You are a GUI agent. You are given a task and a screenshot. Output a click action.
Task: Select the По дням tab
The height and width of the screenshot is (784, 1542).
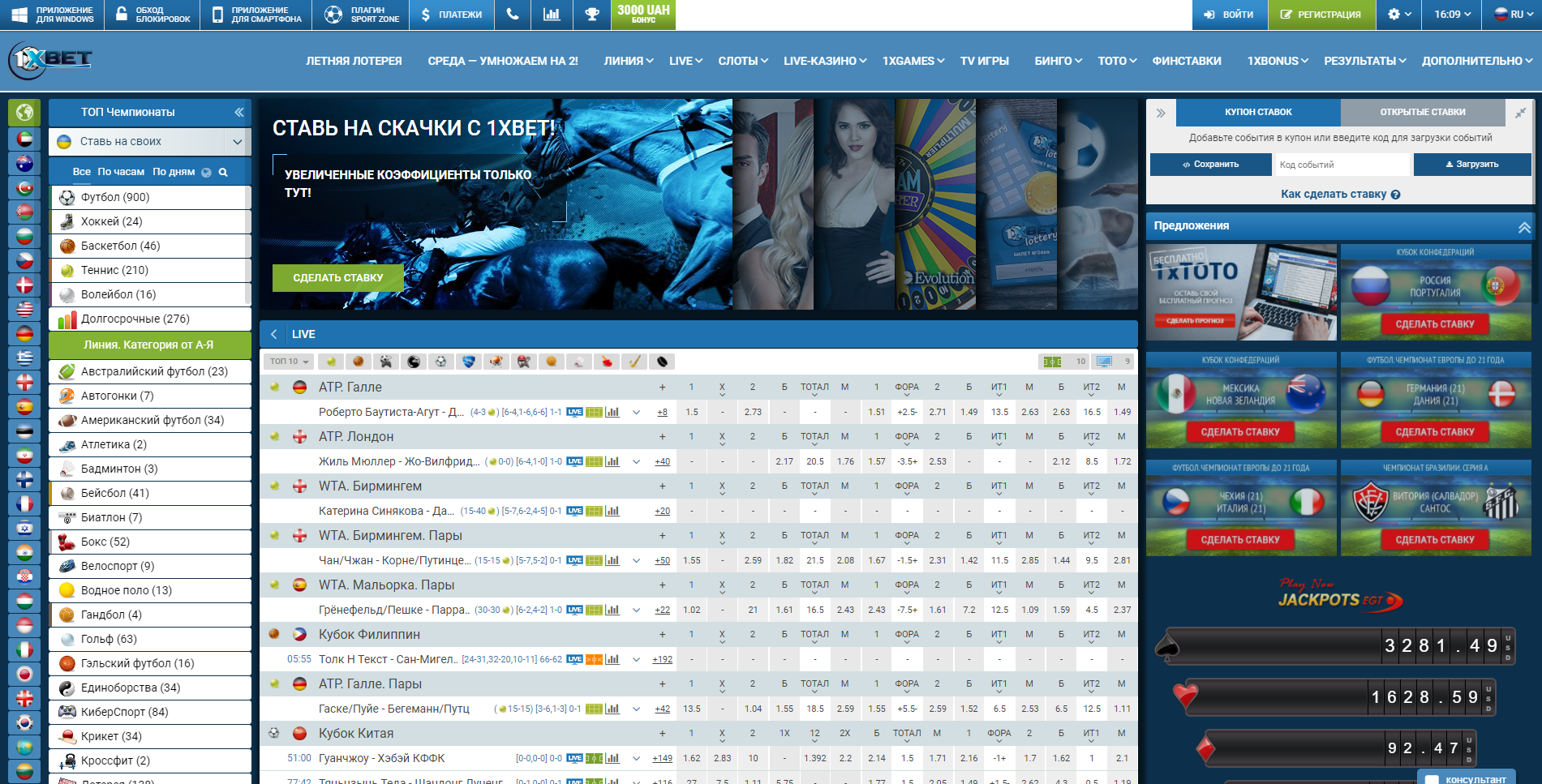(174, 172)
